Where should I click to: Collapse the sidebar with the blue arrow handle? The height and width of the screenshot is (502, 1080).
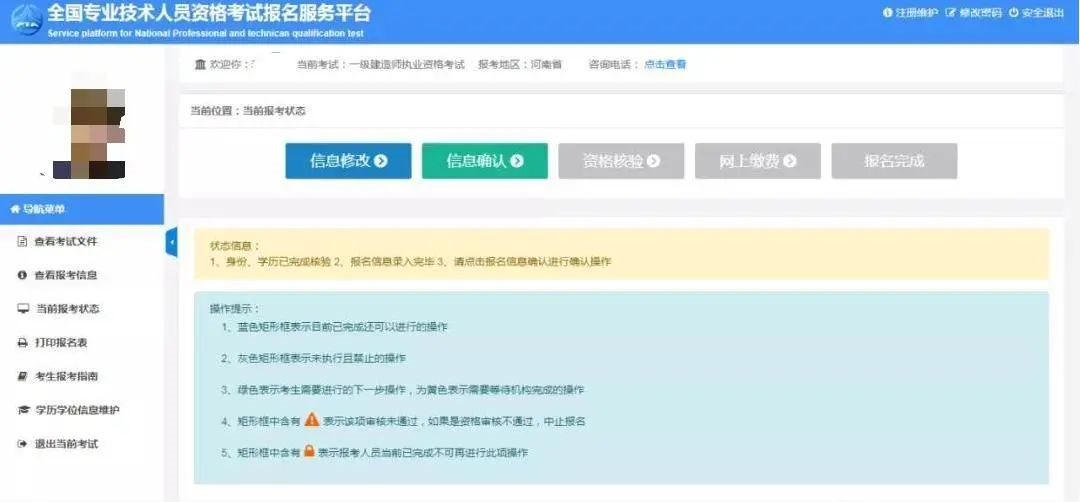171,242
